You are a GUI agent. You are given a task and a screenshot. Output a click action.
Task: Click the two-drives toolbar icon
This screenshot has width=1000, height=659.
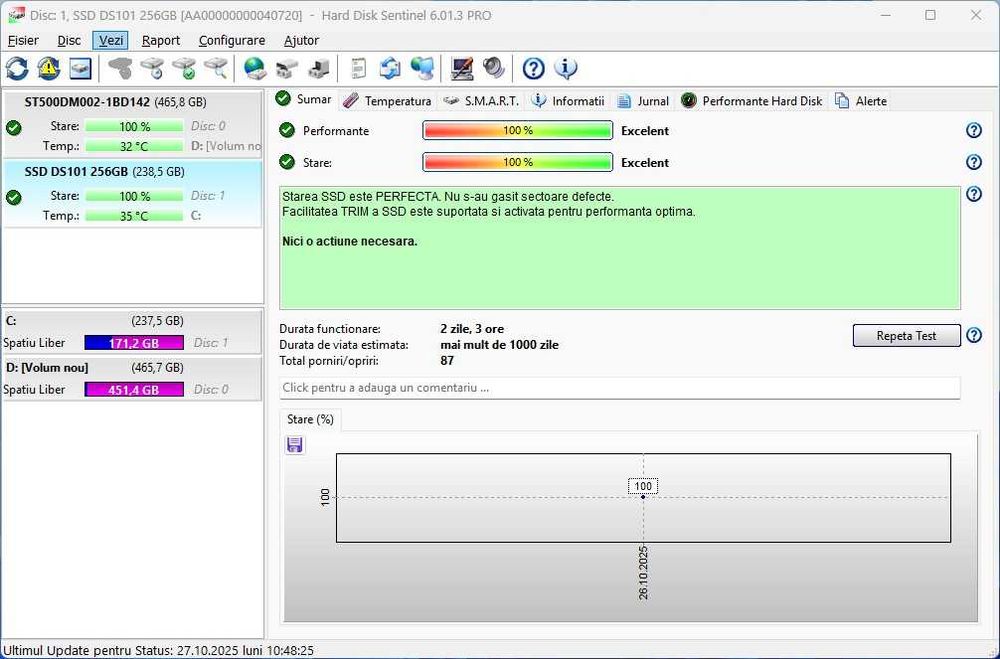[x=287, y=68]
